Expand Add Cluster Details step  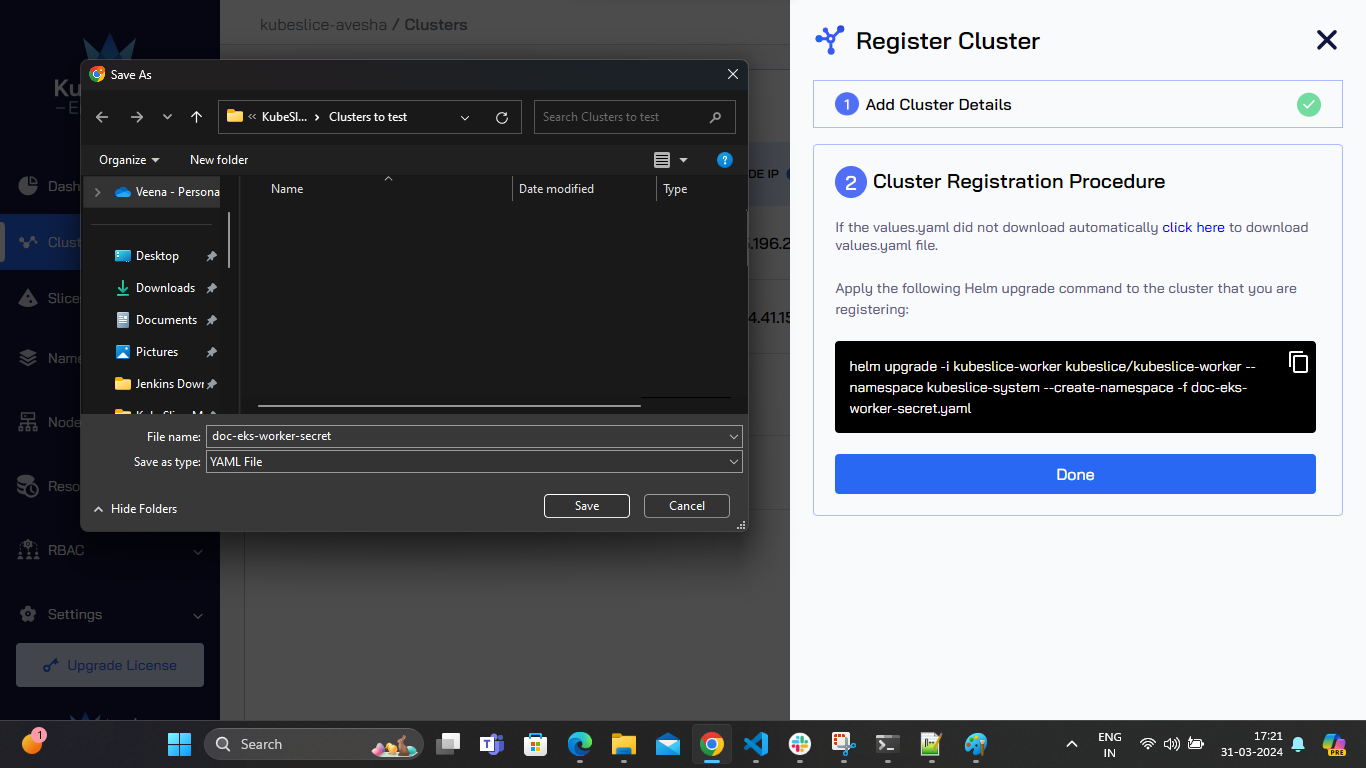point(1077,104)
